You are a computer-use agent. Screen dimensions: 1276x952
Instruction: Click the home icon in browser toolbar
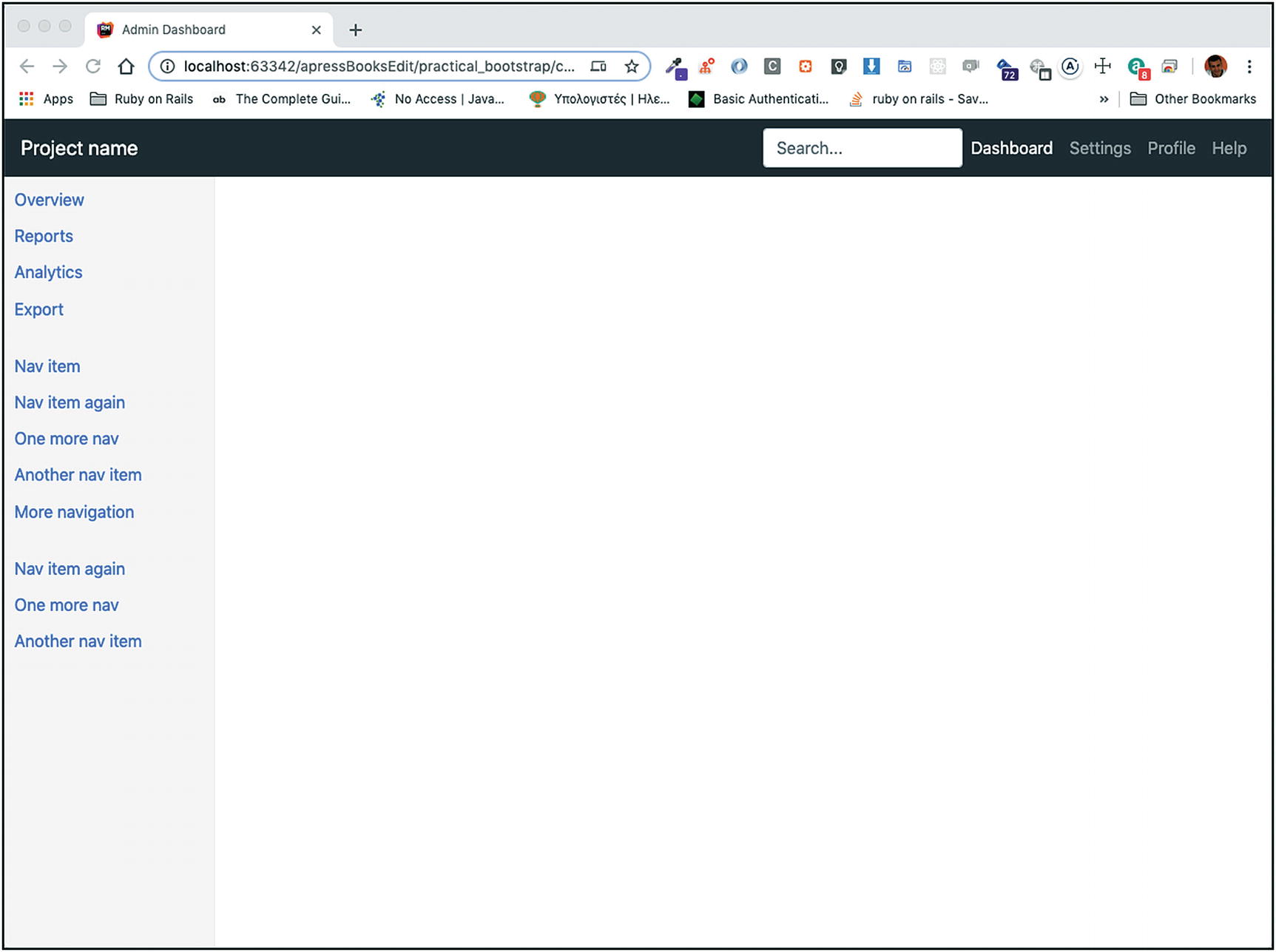tap(126, 67)
